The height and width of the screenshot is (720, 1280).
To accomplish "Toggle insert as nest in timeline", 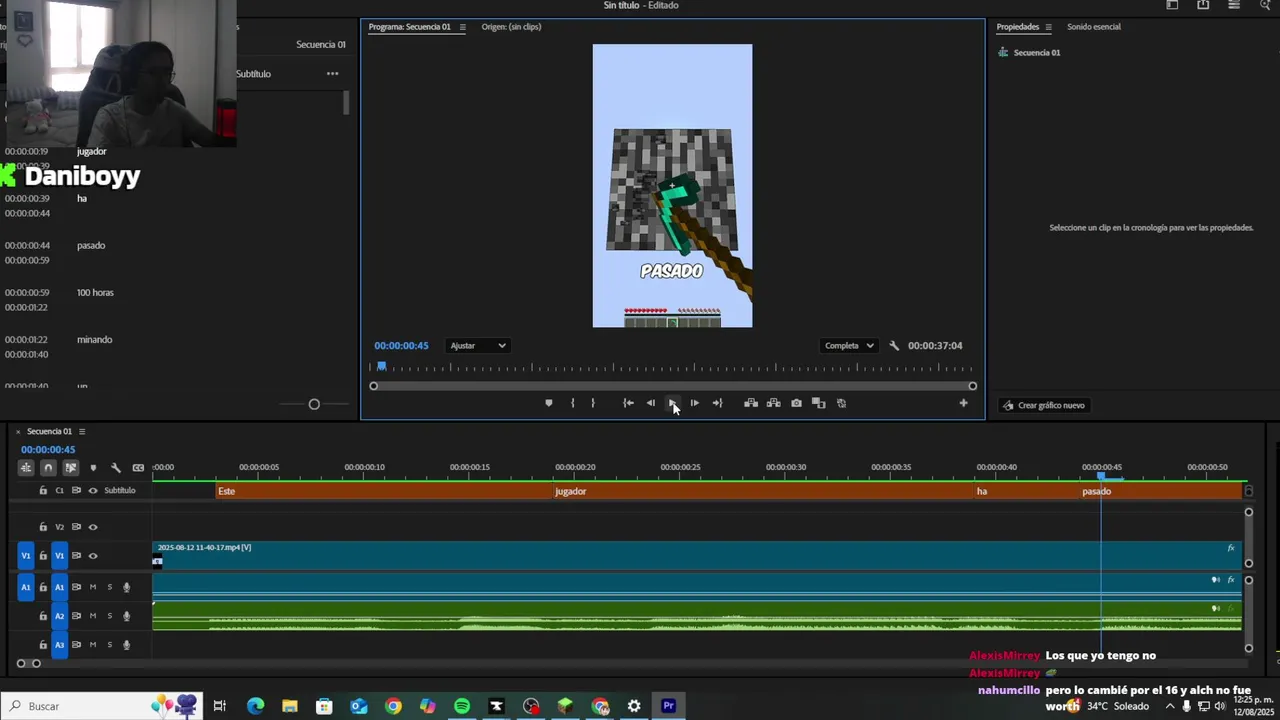I will [x=27, y=468].
